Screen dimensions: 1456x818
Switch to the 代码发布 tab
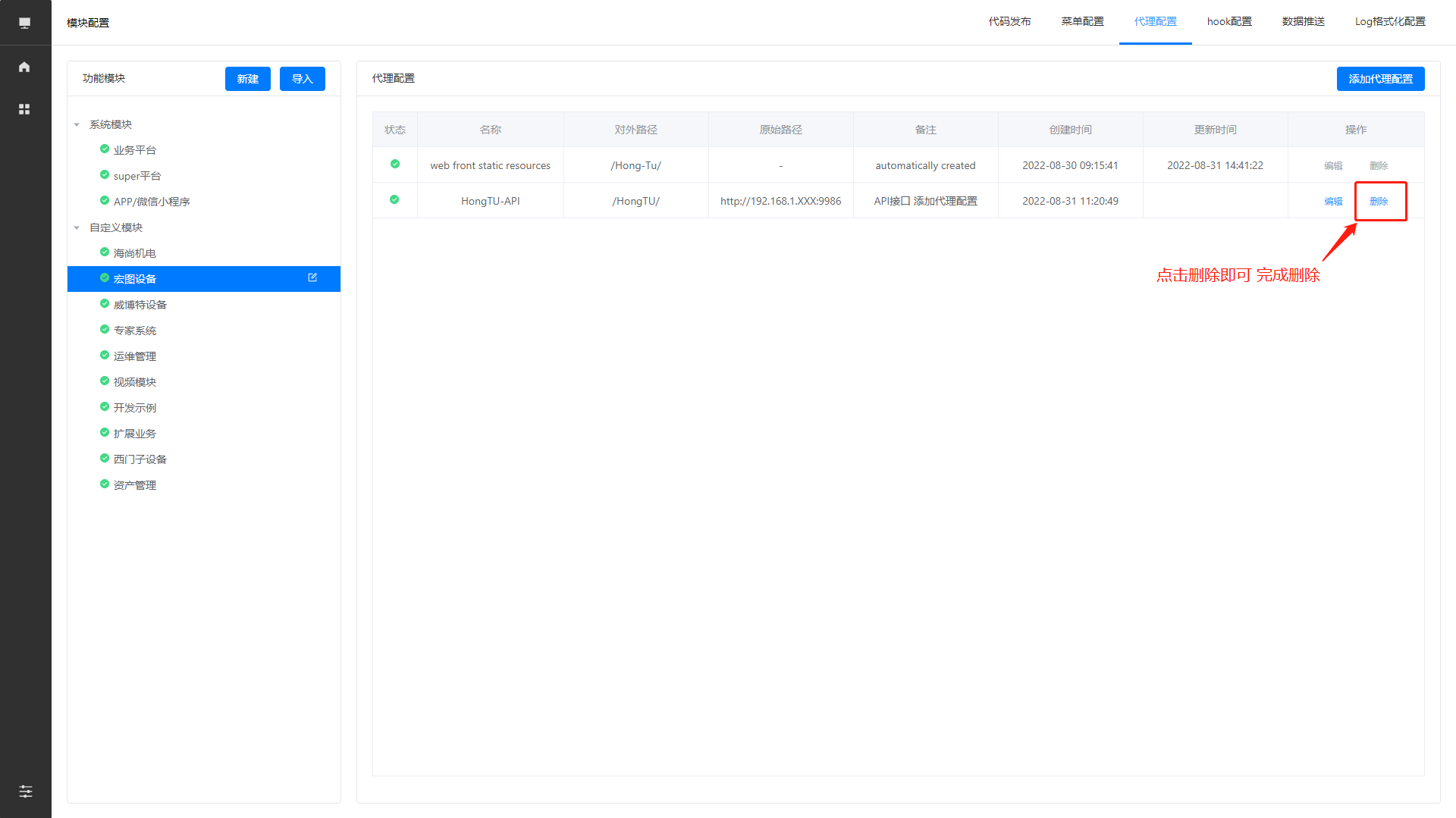(x=1009, y=22)
